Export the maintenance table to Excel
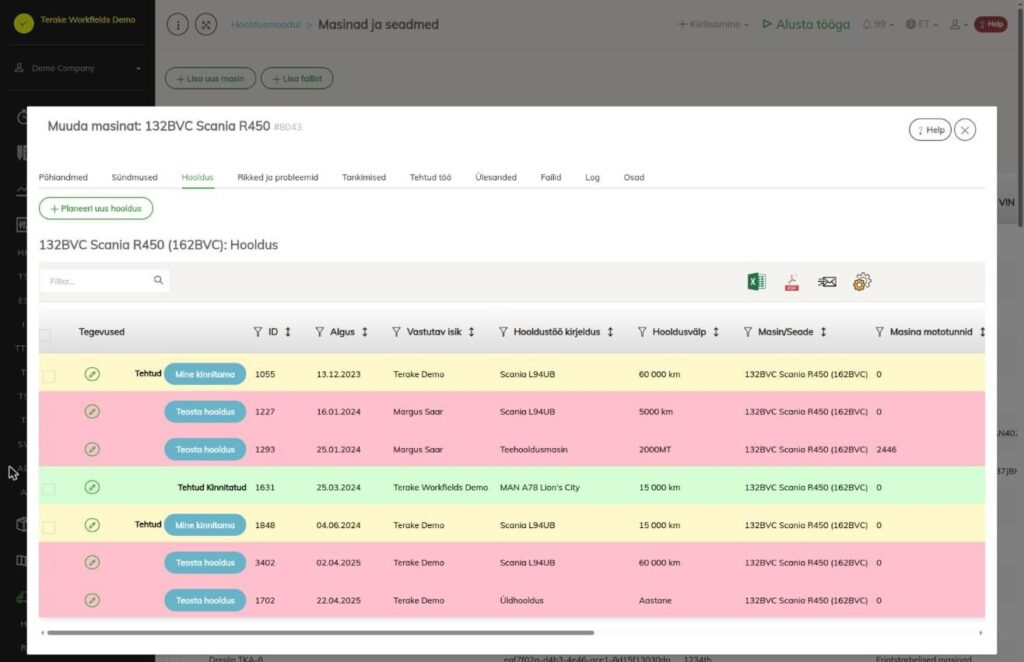1024x662 pixels. pos(756,281)
